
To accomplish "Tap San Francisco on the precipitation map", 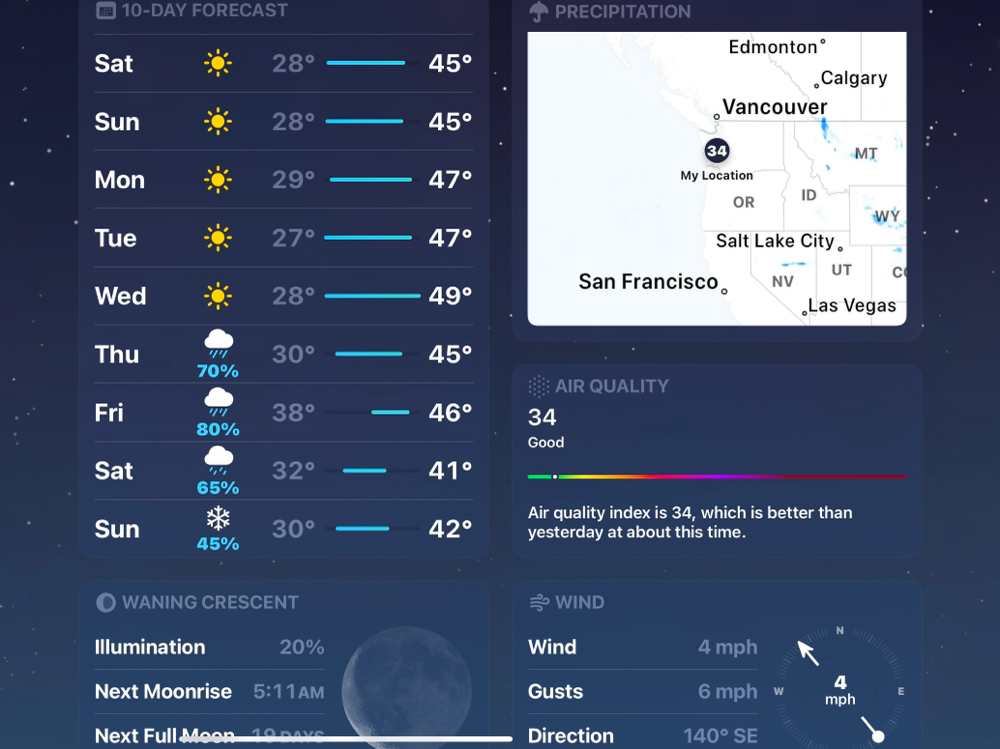I will tap(648, 281).
